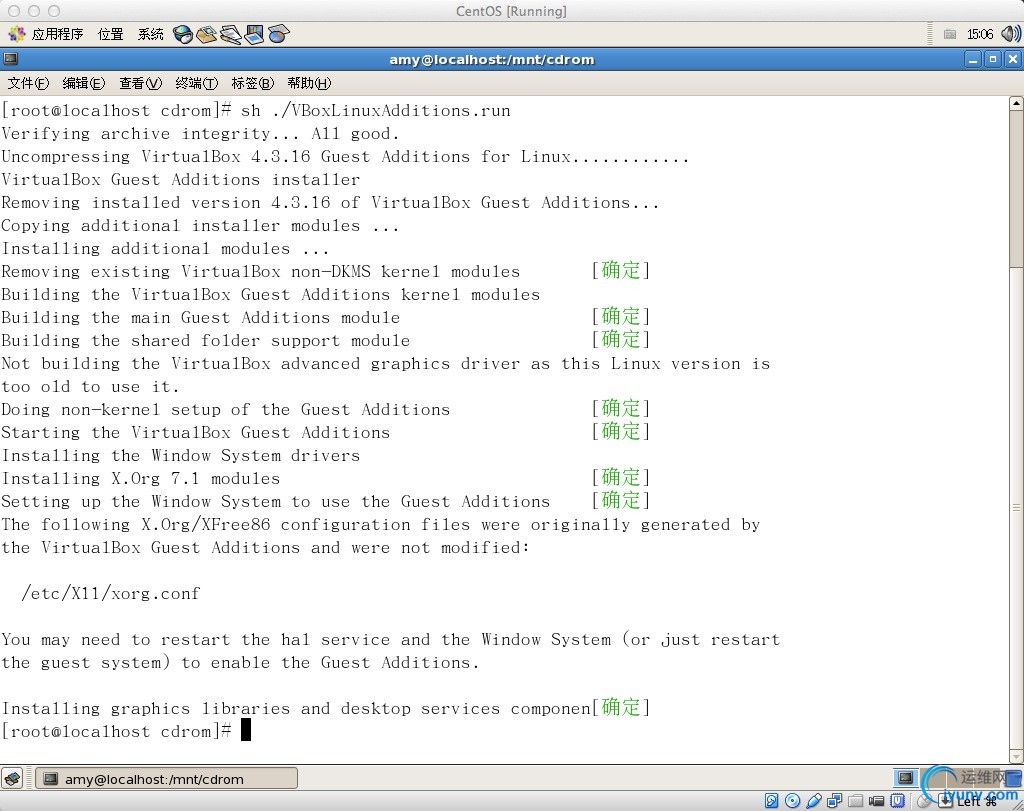Click the VirtualBox hard disk activity icon

tap(771, 801)
